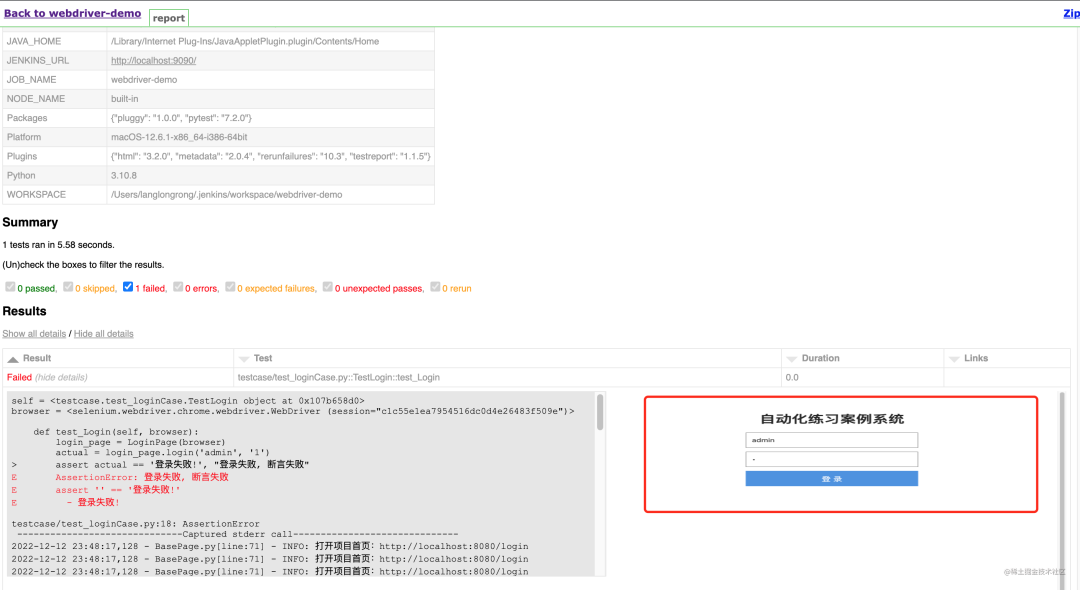The image size is (1080, 590).
Task: Enable the "0 expected failures" filter
Action: [x=230, y=287]
